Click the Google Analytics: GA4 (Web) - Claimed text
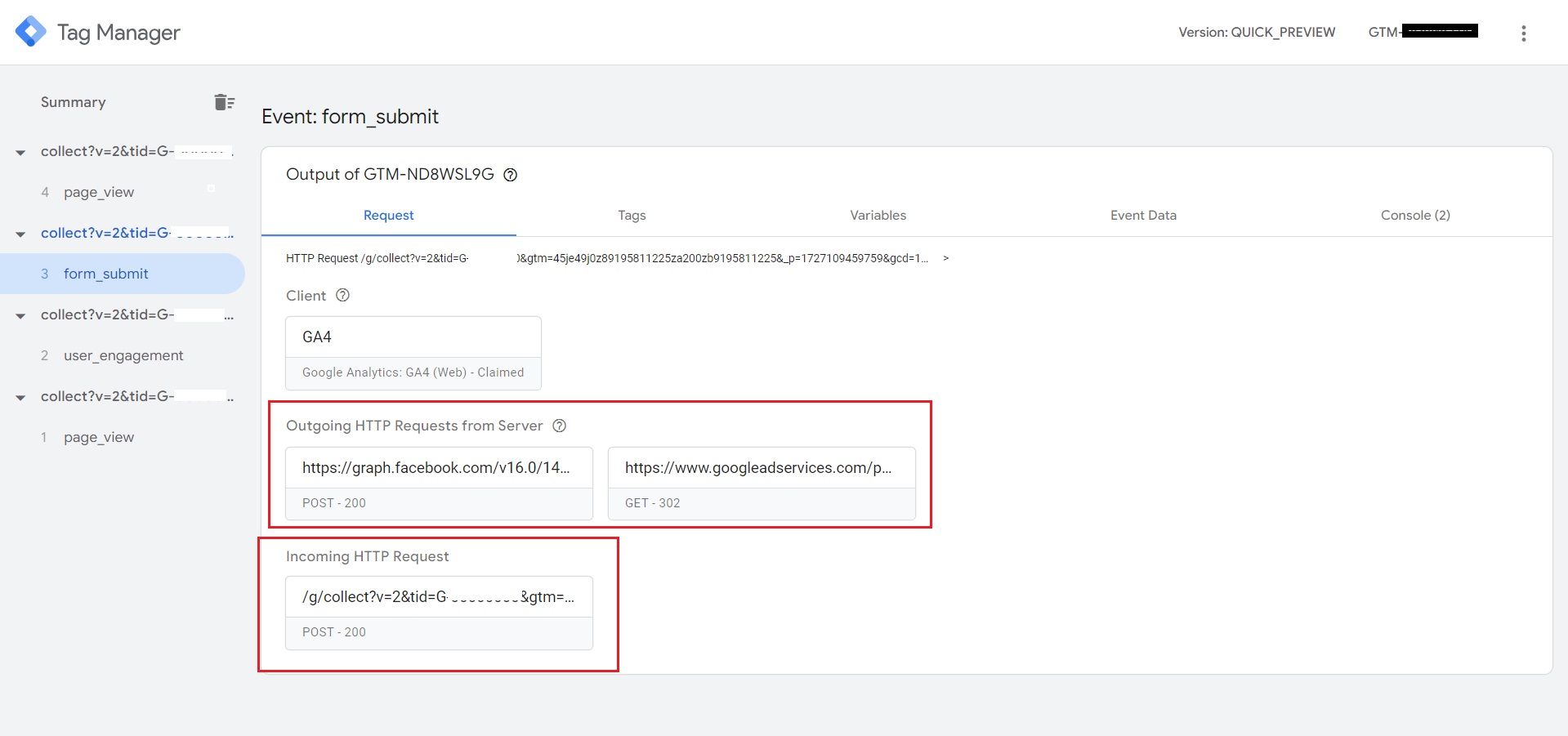Viewport: 1568px width, 736px height. (x=413, y=372)
